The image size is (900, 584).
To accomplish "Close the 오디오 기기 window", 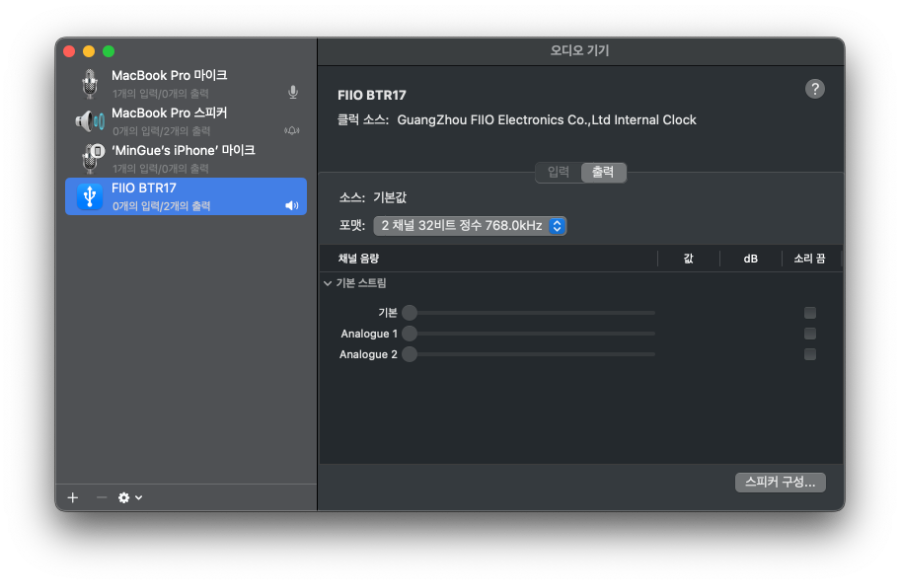I will [69, 51].
